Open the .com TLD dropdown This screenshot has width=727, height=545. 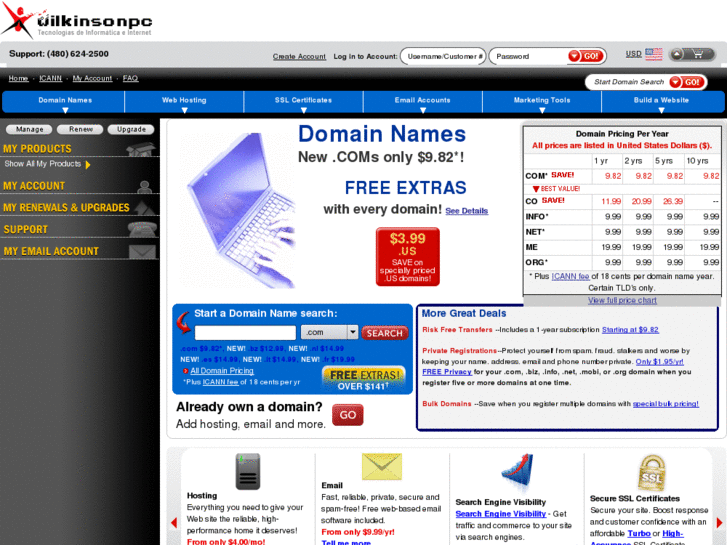coord(329,332)
